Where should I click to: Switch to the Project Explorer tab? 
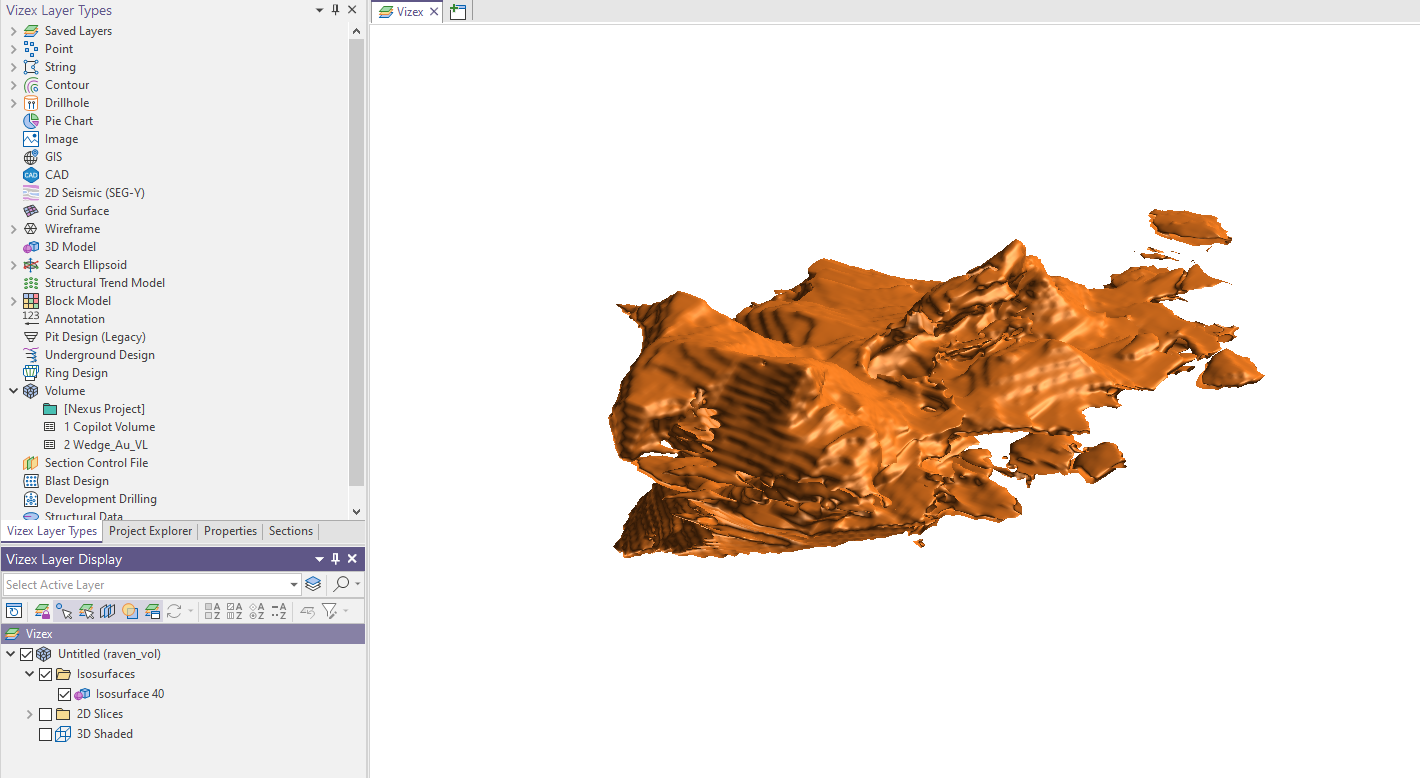point(150,531)
